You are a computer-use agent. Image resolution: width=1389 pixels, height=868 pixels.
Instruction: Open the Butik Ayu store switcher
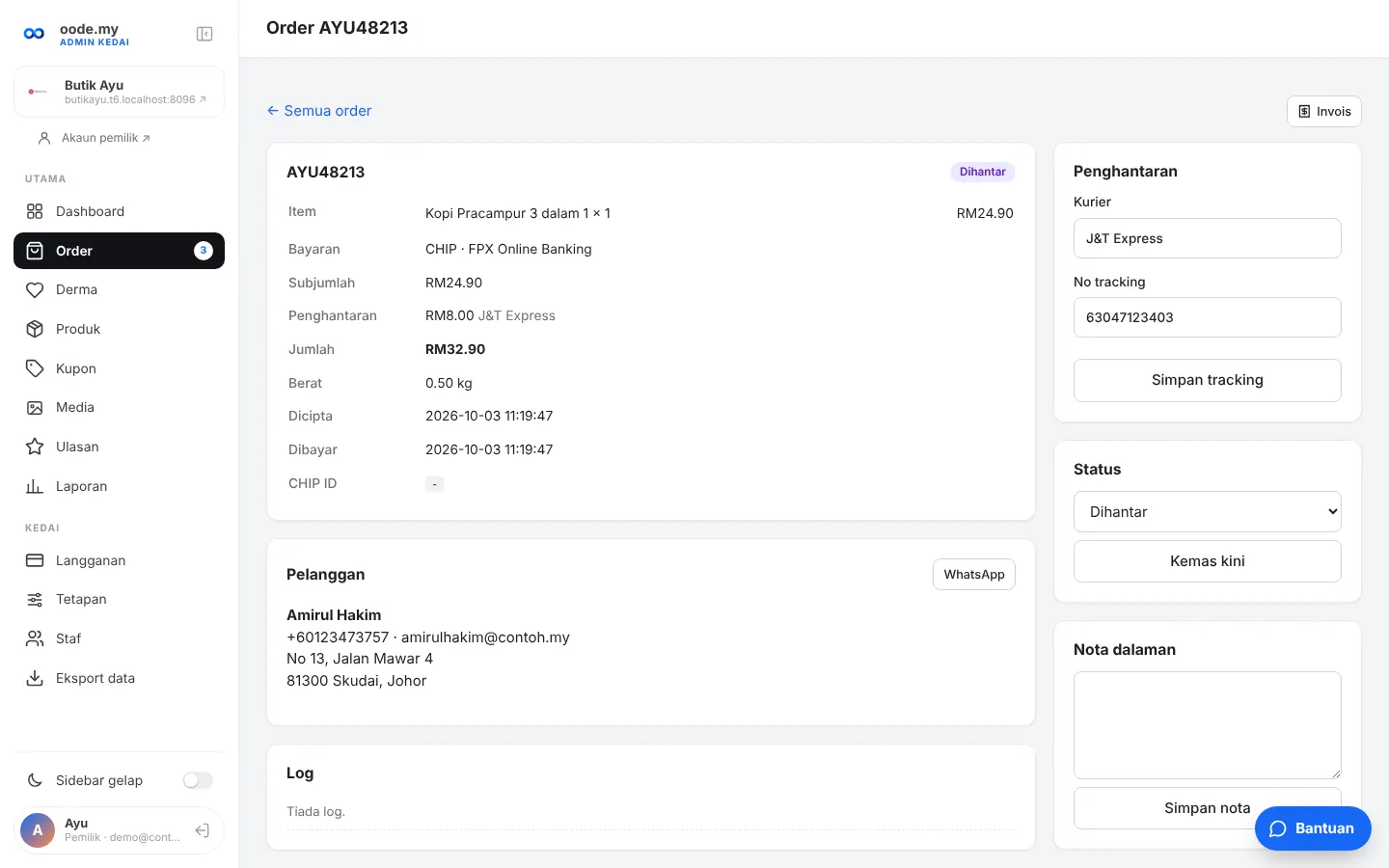tap(119, 92)
